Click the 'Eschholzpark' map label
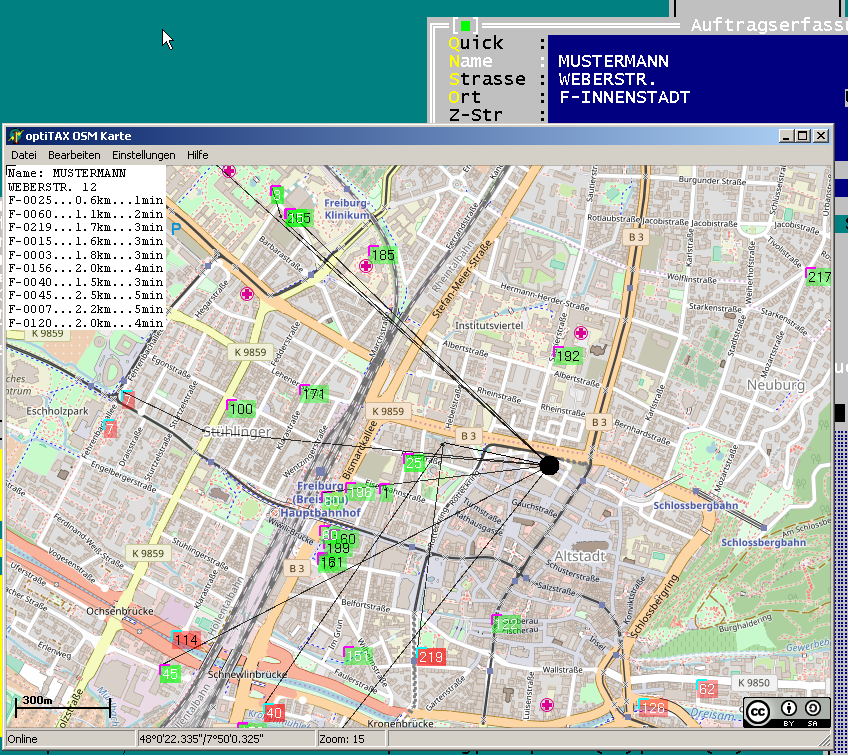This screenshot has height=755, width=848. click(x=57, y=411)
